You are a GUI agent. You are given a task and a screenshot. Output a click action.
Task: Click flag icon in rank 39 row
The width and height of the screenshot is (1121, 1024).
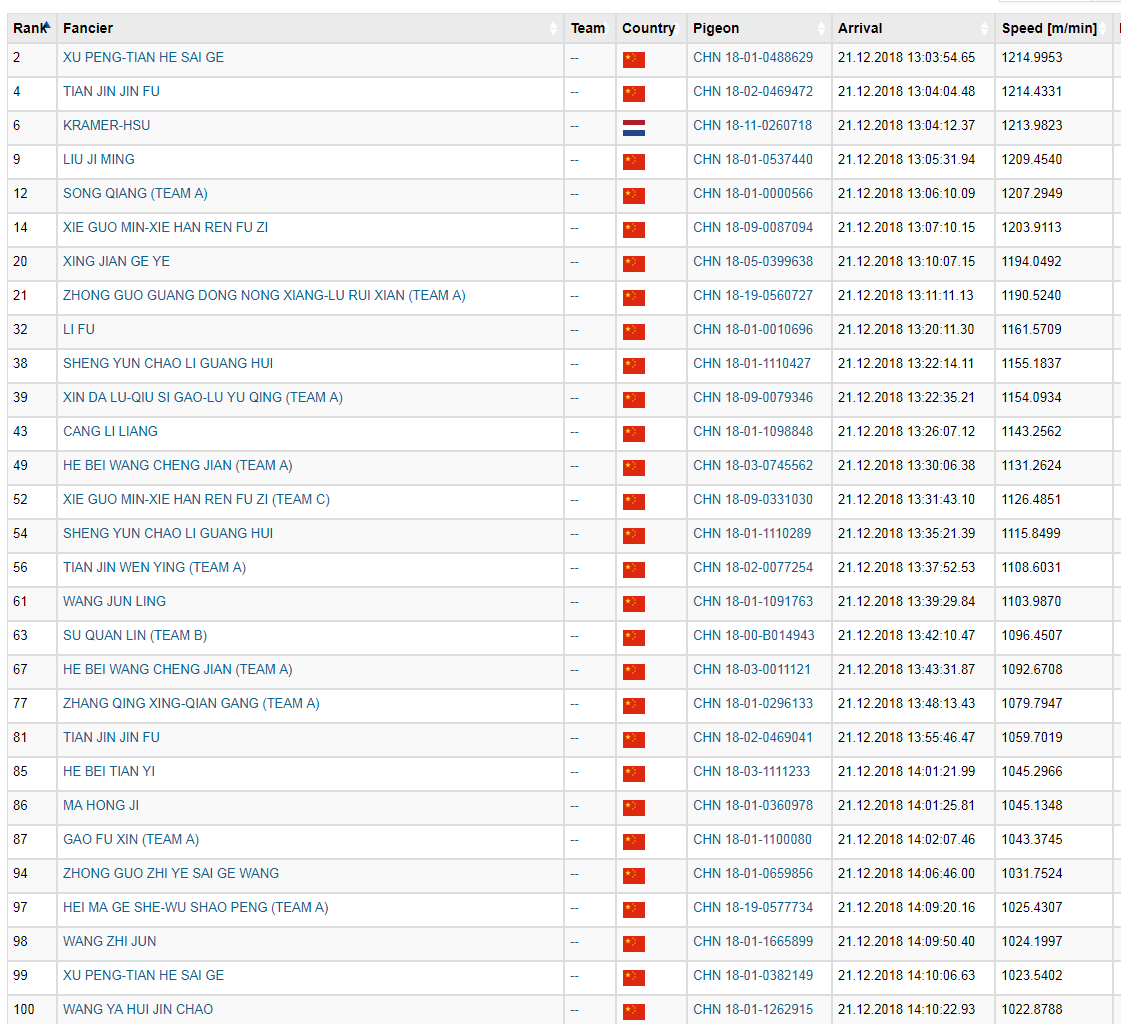[x=633, y=400]
